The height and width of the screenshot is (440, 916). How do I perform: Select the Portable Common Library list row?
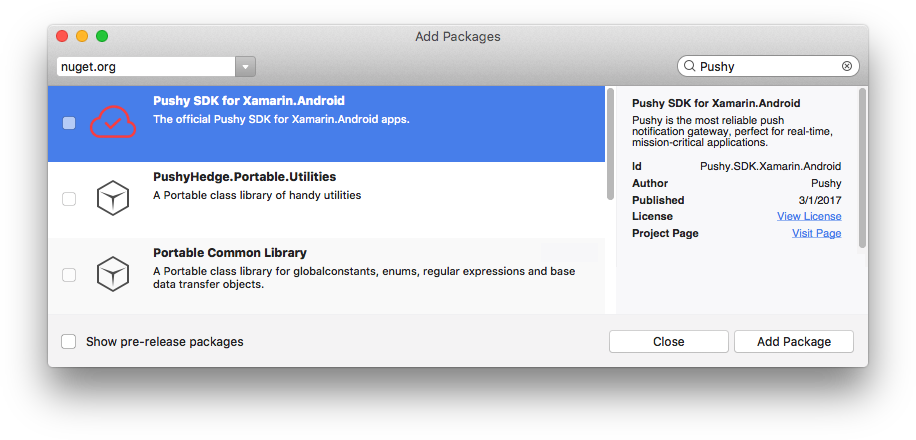(326, 276)
